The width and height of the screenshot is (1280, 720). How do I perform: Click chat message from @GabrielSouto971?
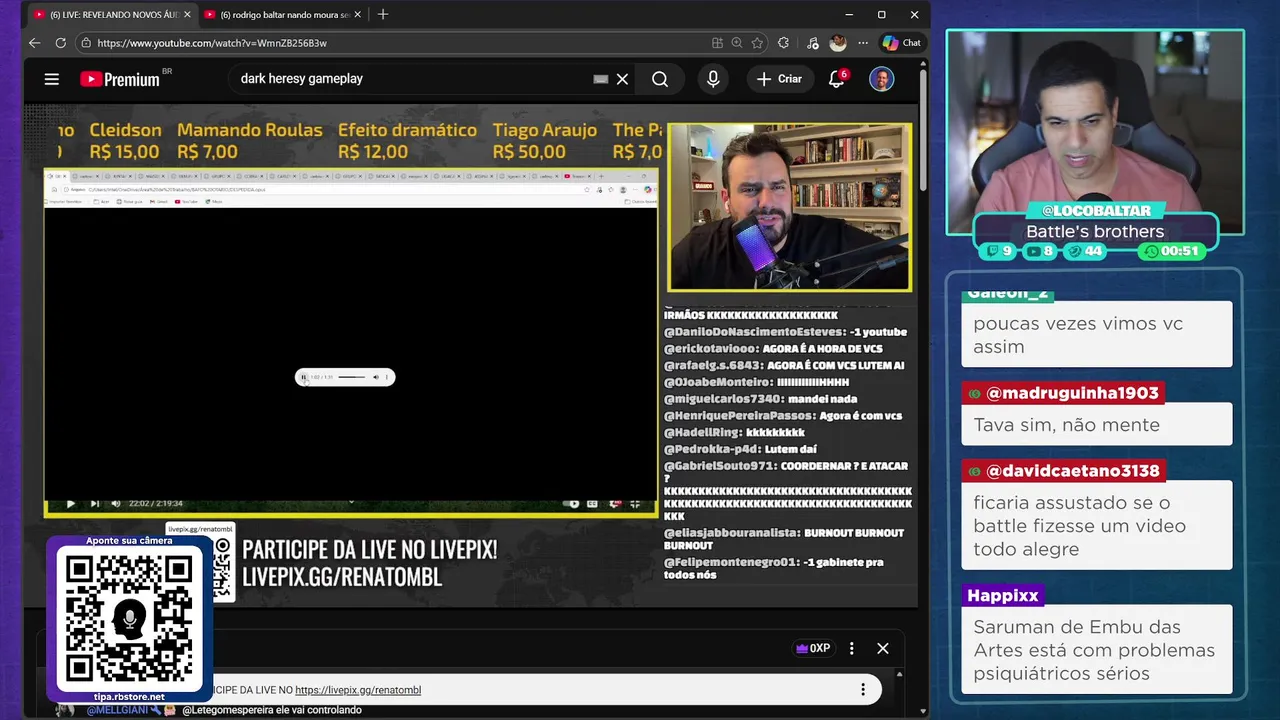(787, 491)
